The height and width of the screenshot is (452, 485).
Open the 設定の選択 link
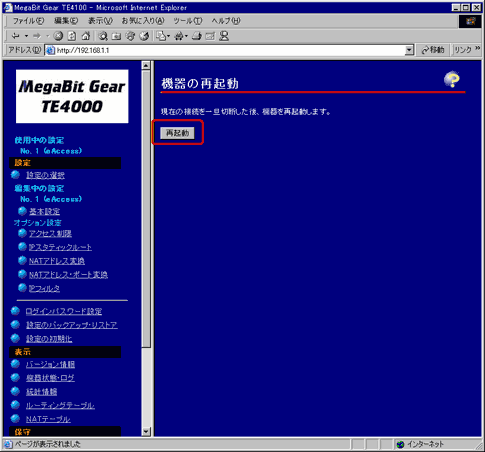[x=45, y=175]
